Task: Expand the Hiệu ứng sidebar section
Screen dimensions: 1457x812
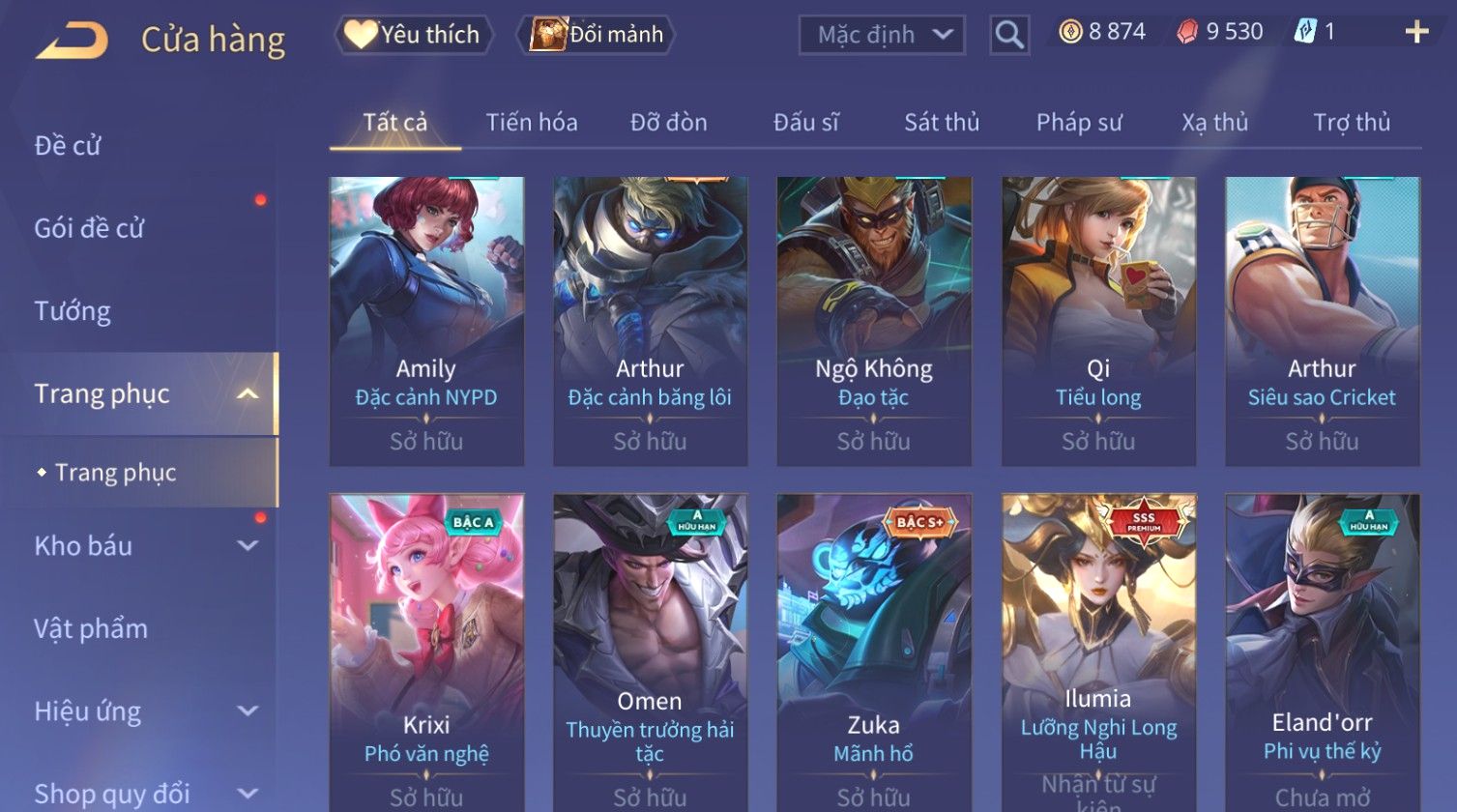Action: tap(248, 711)
